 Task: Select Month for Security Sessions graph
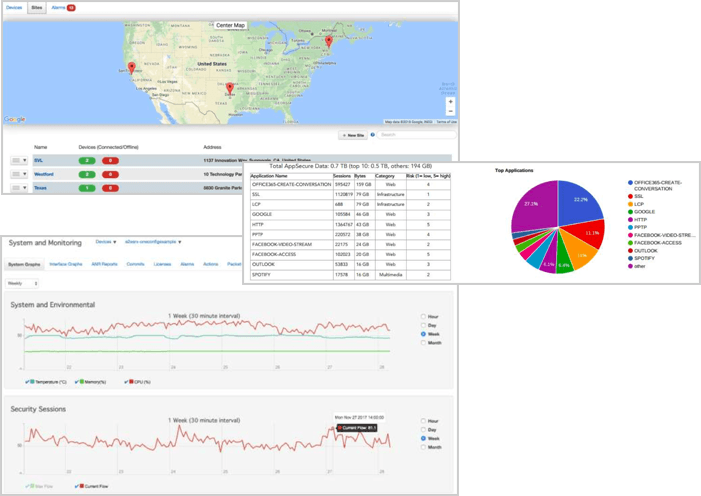click(x=423, y=447)
